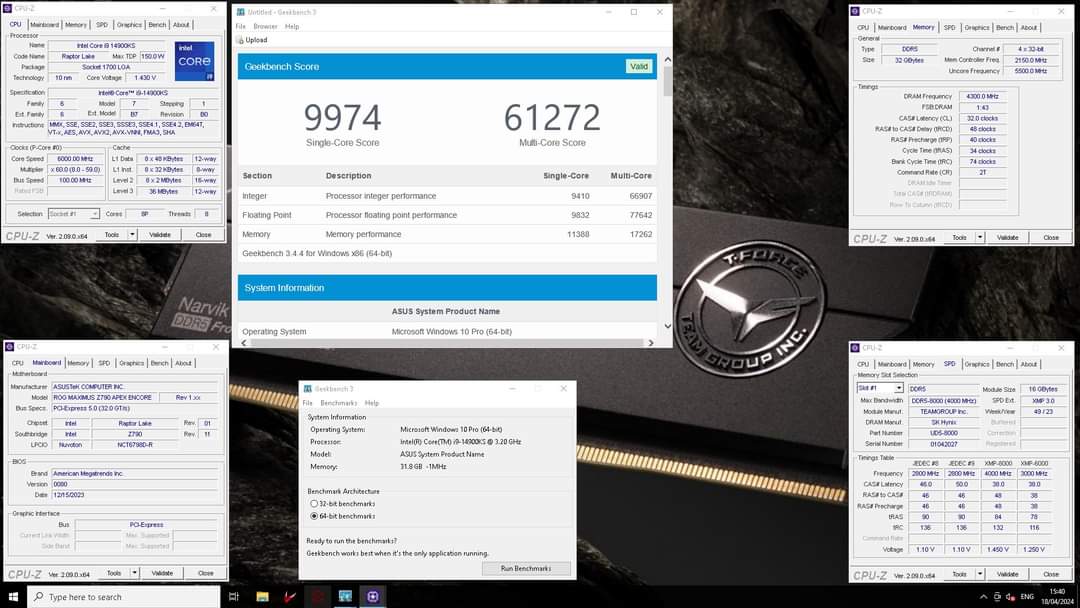The image size is (1080, 608).
Task: Click the CPU-Z icon in Mainboard window title bar
Action: 9,346
